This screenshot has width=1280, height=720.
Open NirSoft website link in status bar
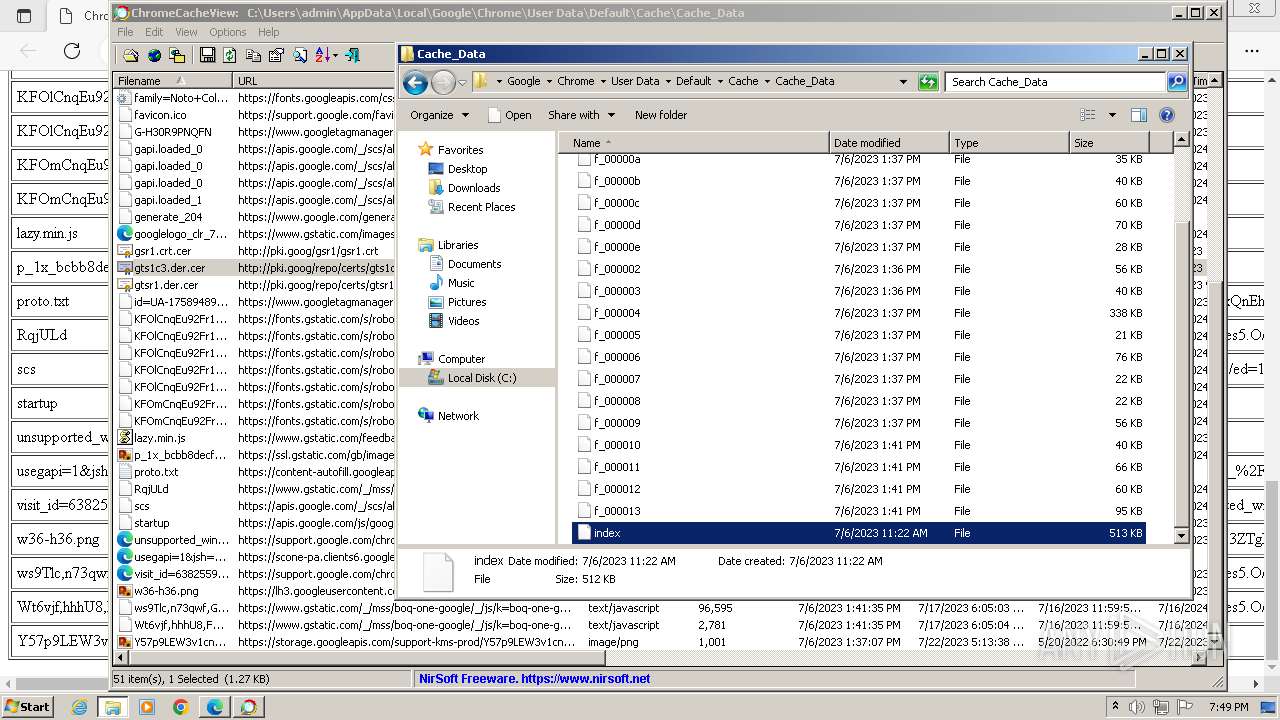click(x=534, y=678)
